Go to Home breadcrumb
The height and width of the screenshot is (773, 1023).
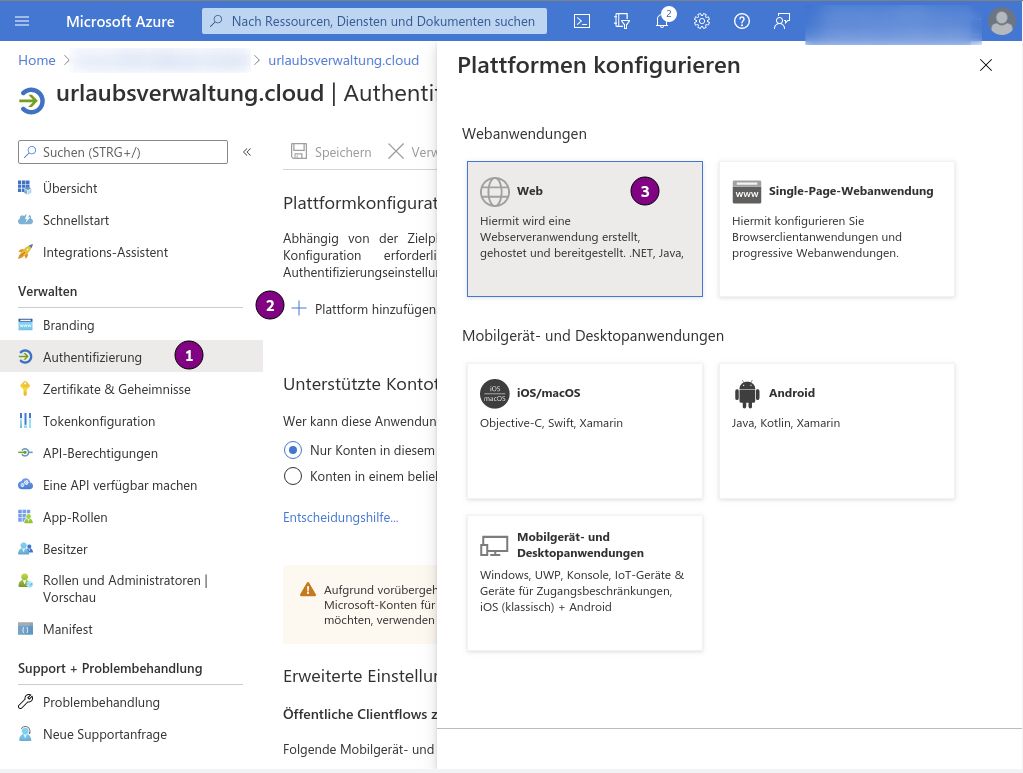(37, 60)
